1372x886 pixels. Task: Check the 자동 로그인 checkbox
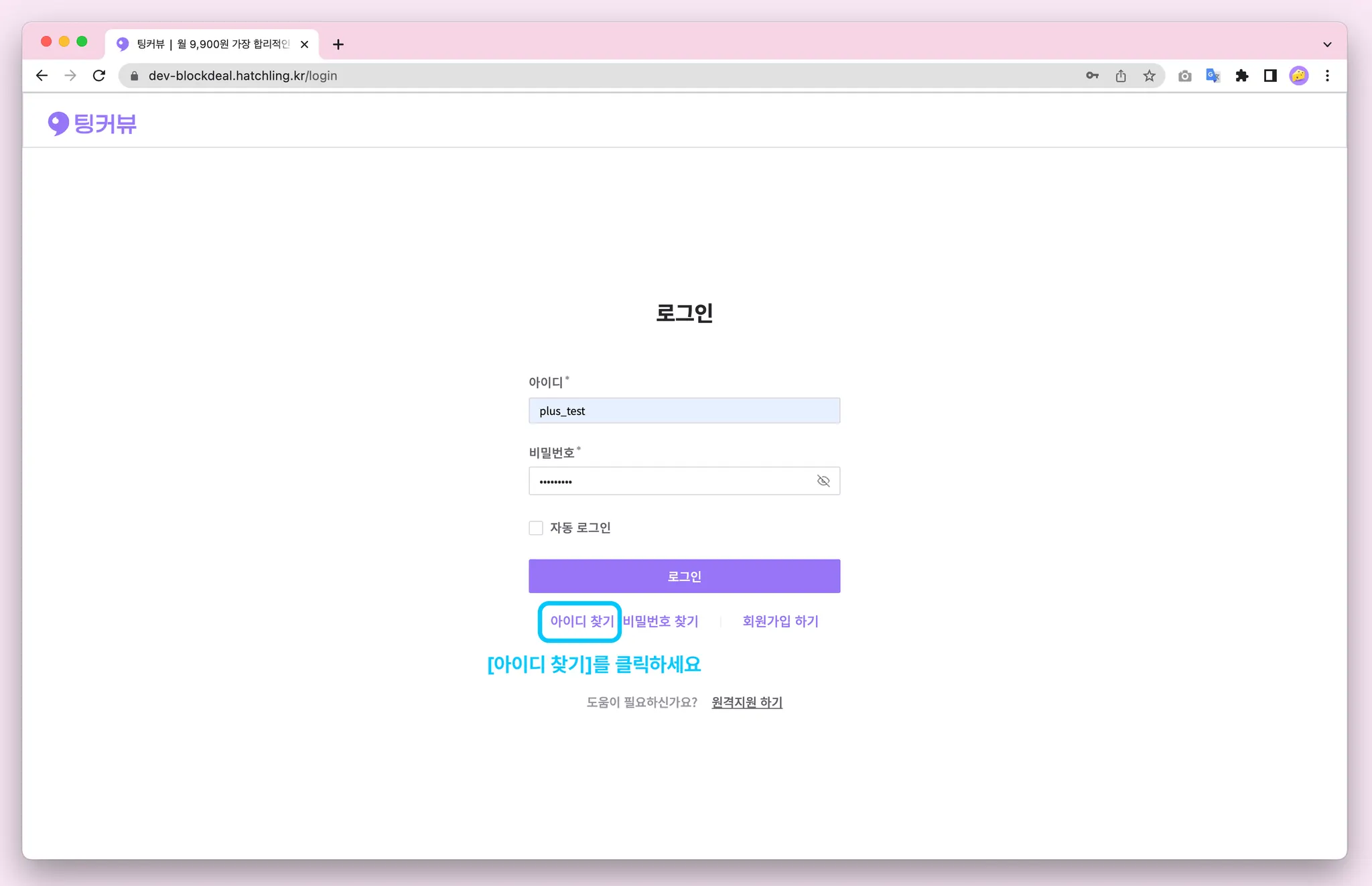pyautogui.click(x=536, y=528)
